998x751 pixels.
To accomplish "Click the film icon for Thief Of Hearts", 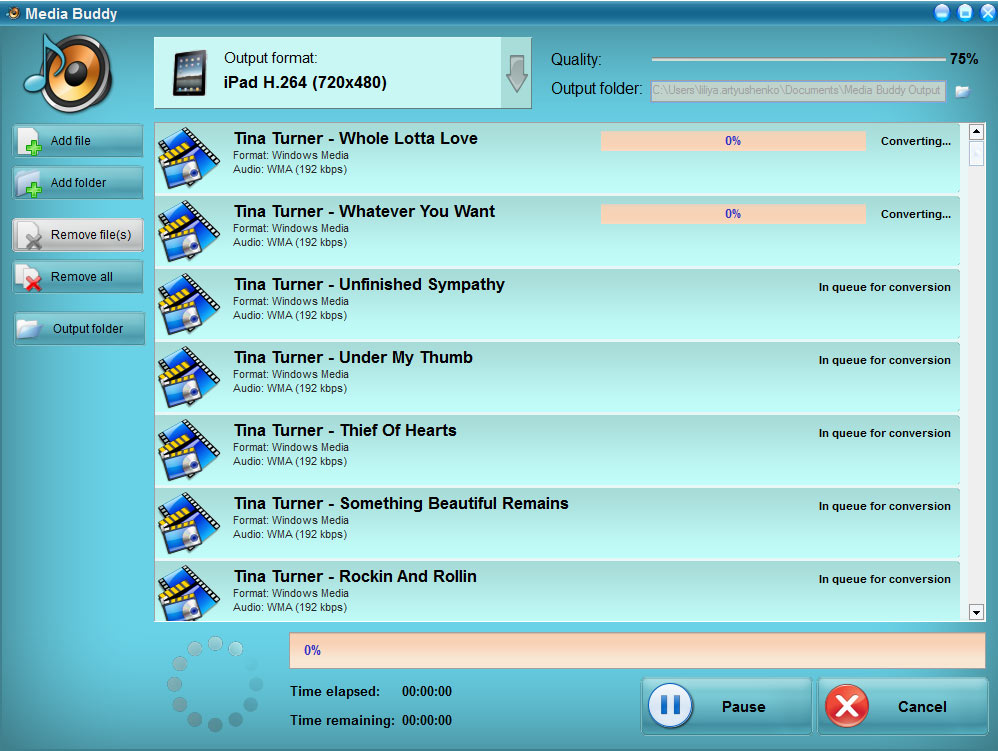I will pos(188,450).
